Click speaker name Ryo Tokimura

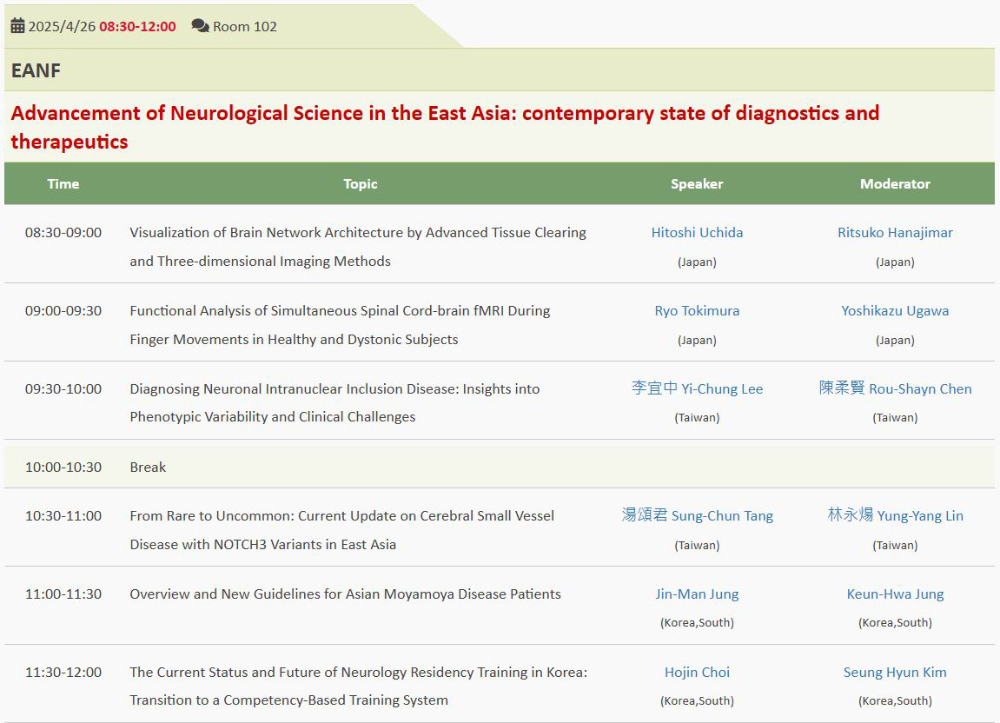(x=697, y=310)
